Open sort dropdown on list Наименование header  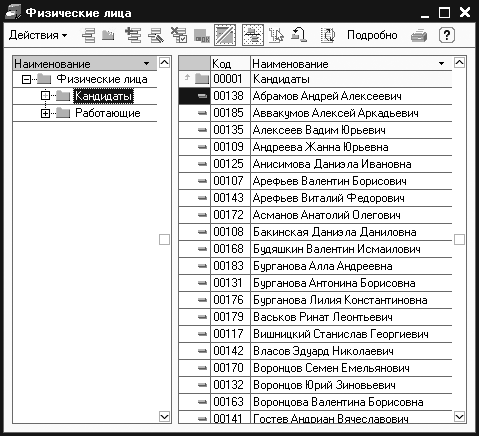coord(442,63)
